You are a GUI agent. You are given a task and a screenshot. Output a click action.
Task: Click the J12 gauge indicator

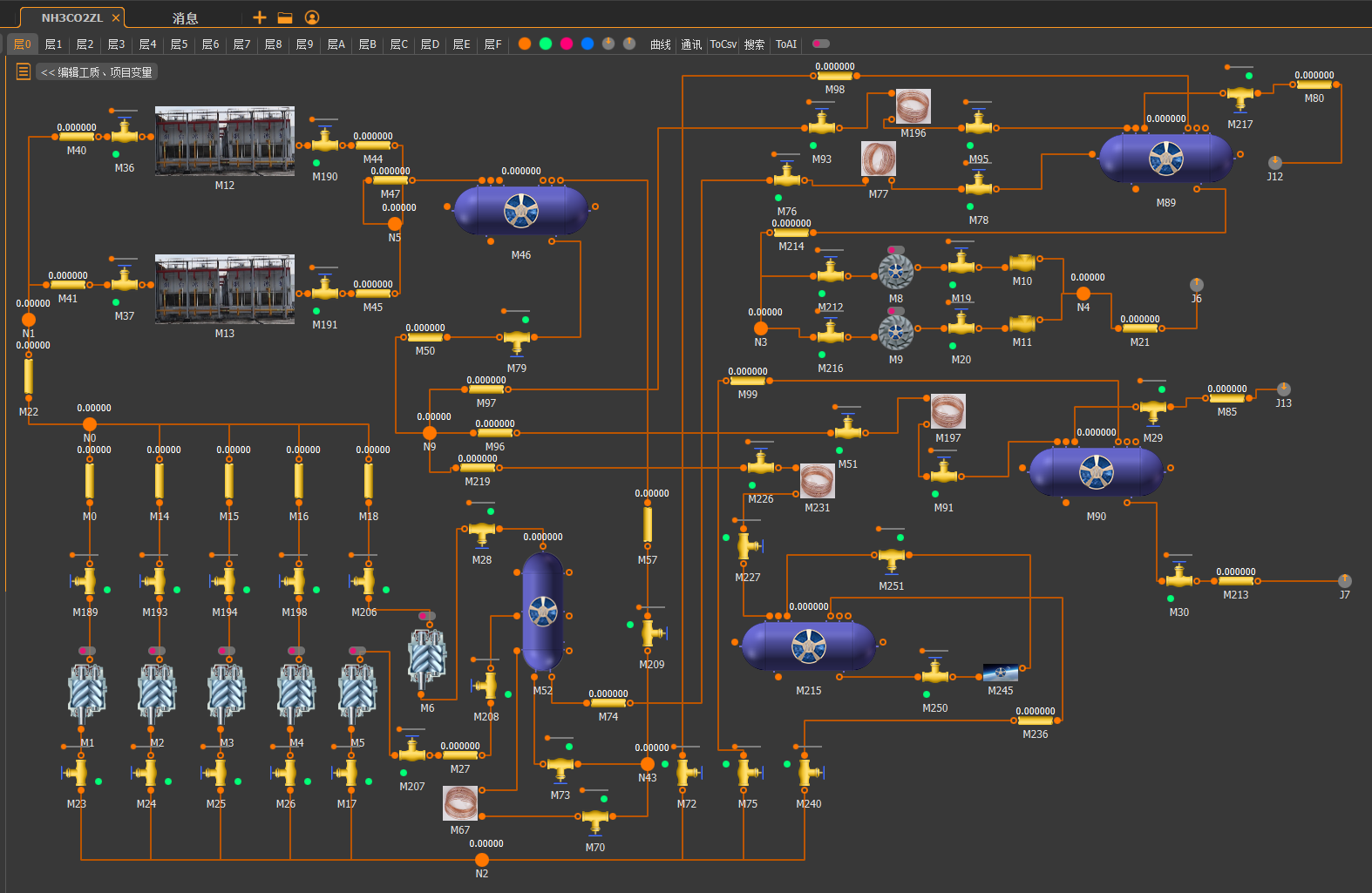pyautogui.click(x=1274, y=163)
